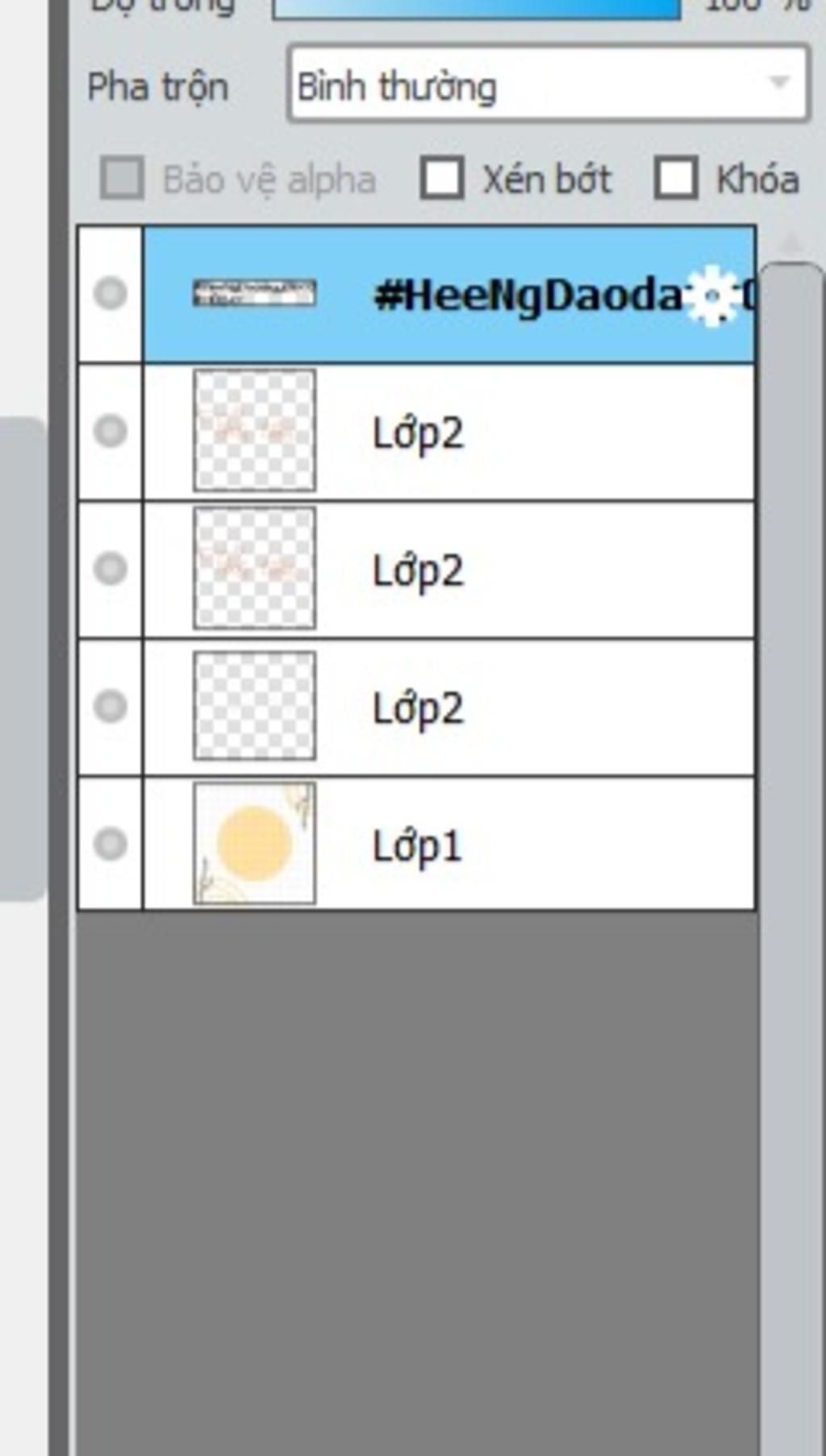Image resolution: width=826 pixels, height=1456 pixels.
Task: Toggle visibility dot of the topmost Lớp2 layer
Action: 111,431
